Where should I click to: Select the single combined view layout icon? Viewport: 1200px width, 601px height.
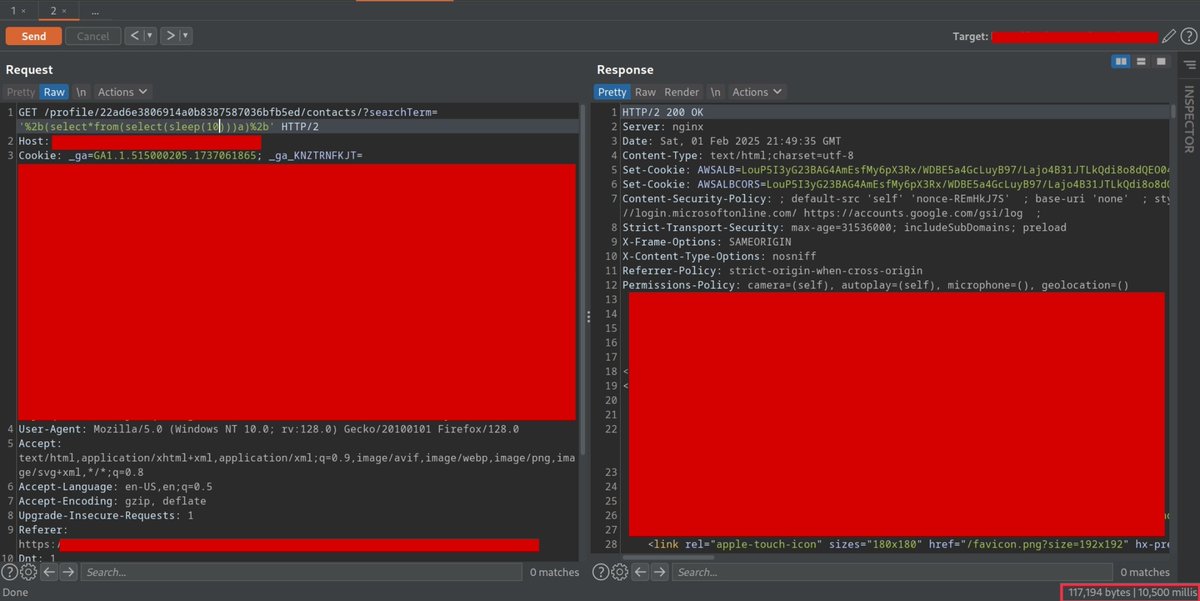pyautogui.click(x=1160, y=61)
